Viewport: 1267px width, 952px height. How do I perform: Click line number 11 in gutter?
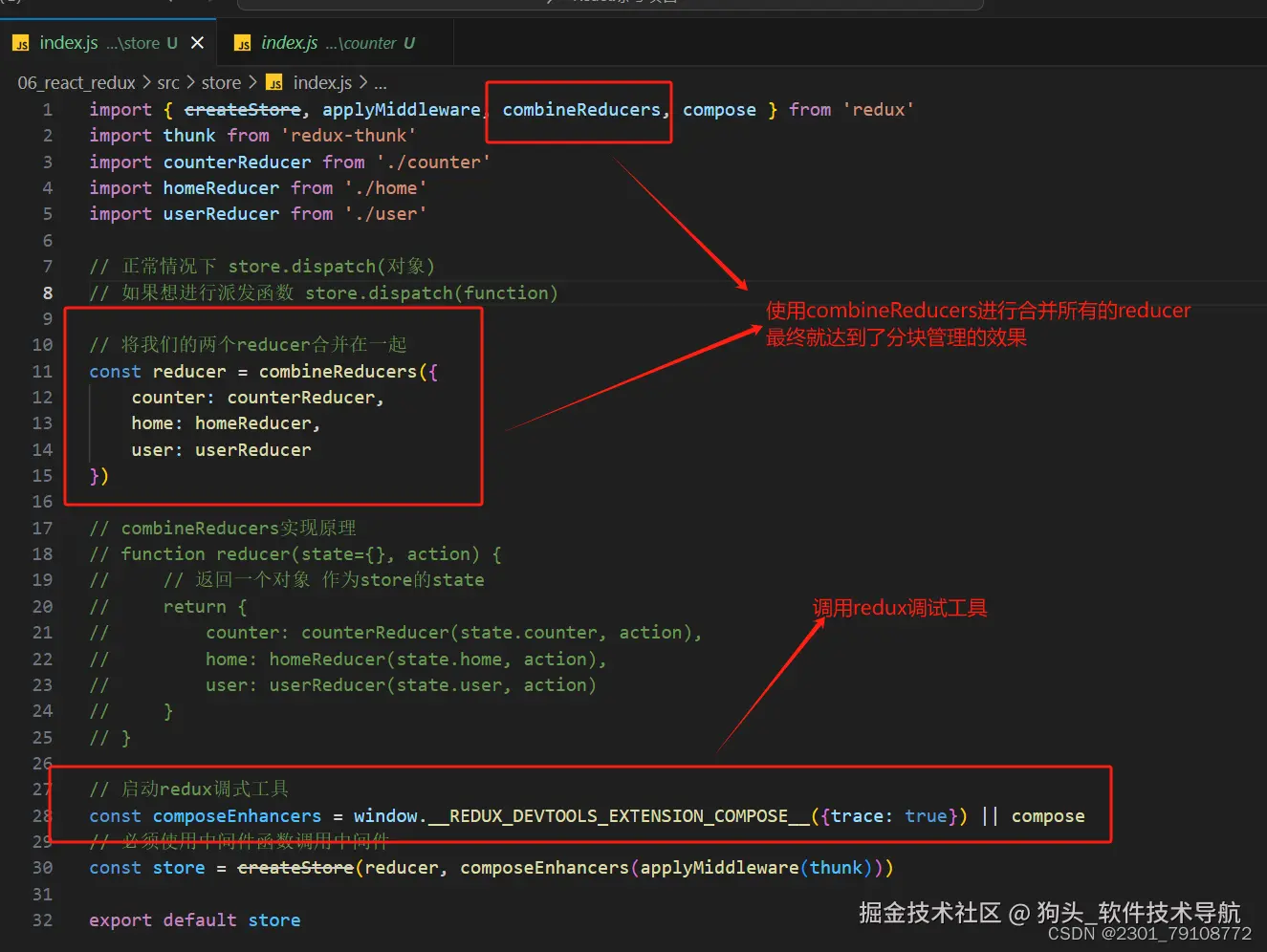pos(42,372)
